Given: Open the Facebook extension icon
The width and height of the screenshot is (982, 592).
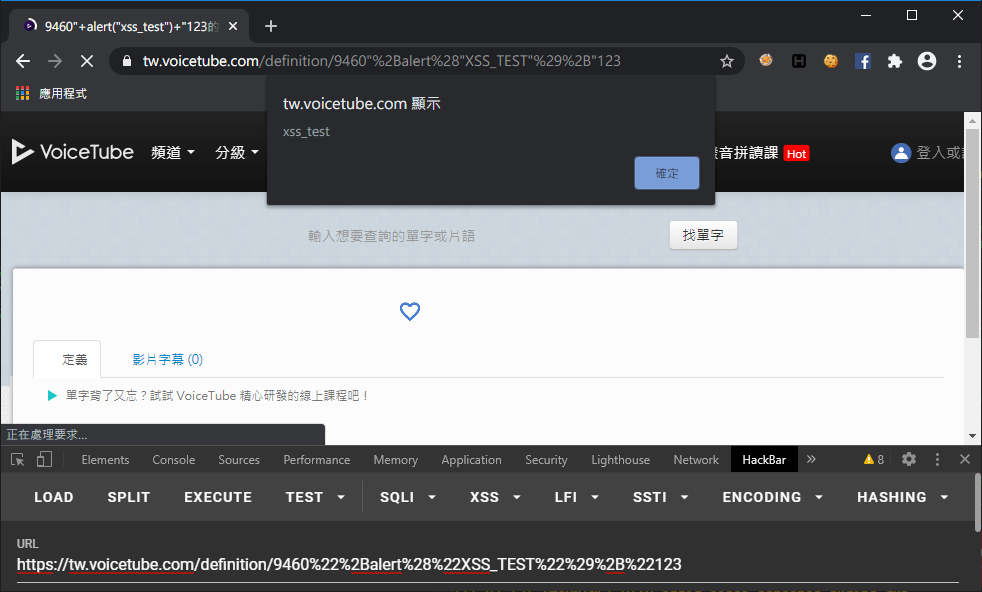Looking at the screenshot, I should click(863, 61).
